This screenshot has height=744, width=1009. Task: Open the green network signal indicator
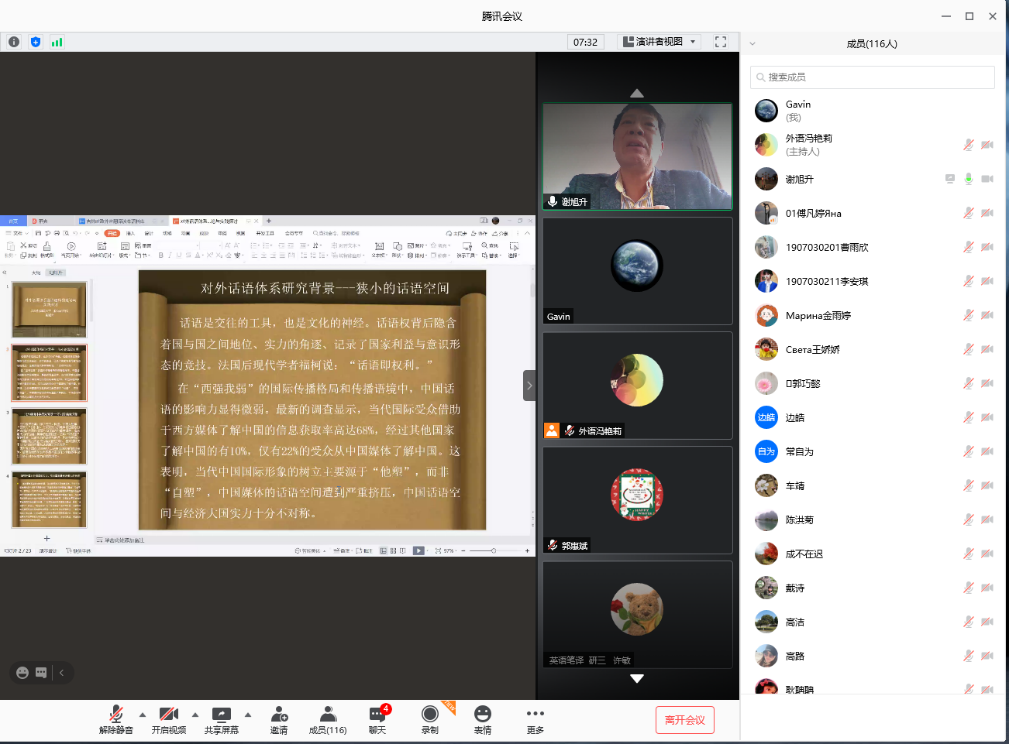click(x=57, y=42)
